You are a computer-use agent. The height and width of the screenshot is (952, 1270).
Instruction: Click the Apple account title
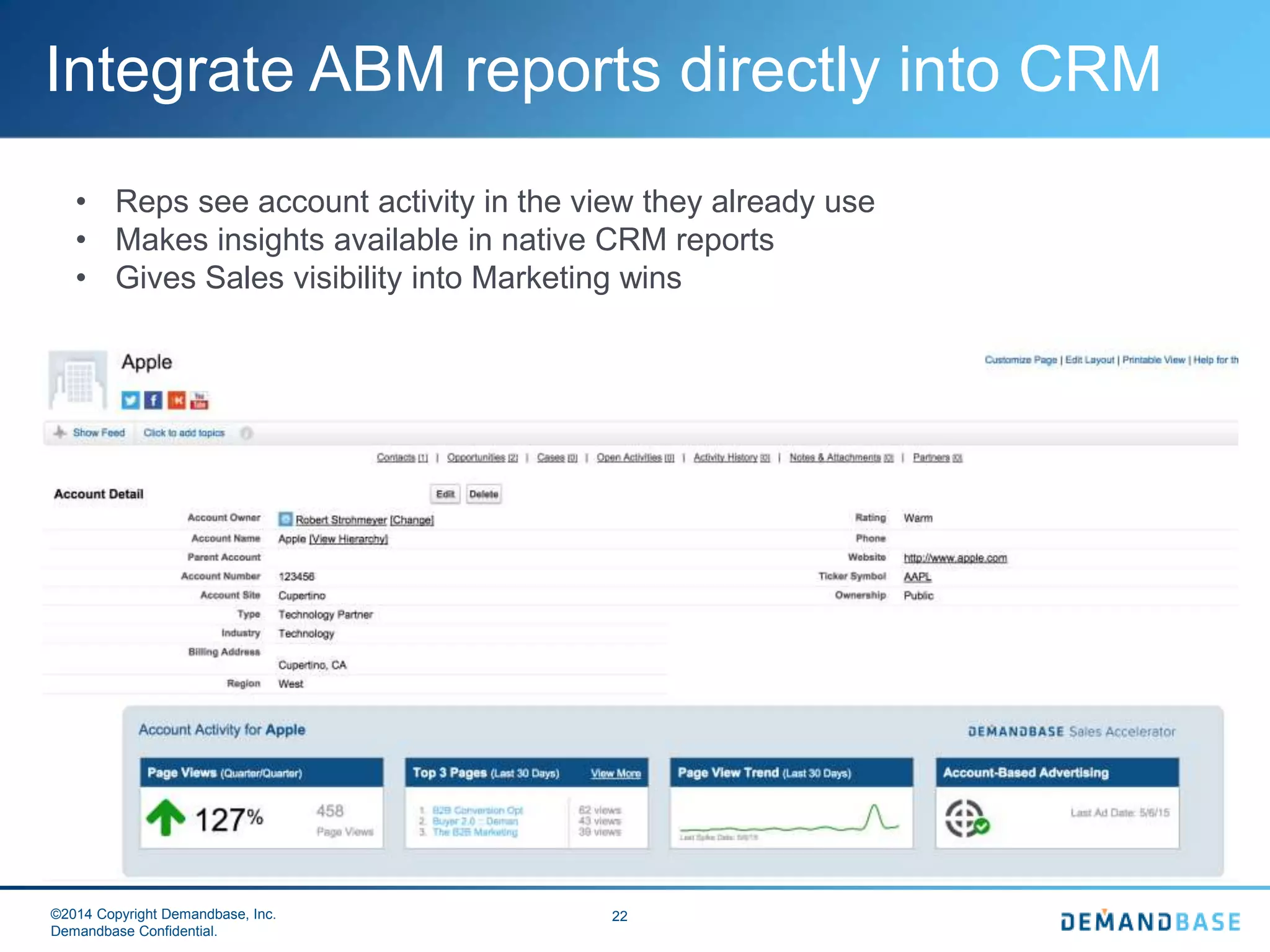[147, 362]
